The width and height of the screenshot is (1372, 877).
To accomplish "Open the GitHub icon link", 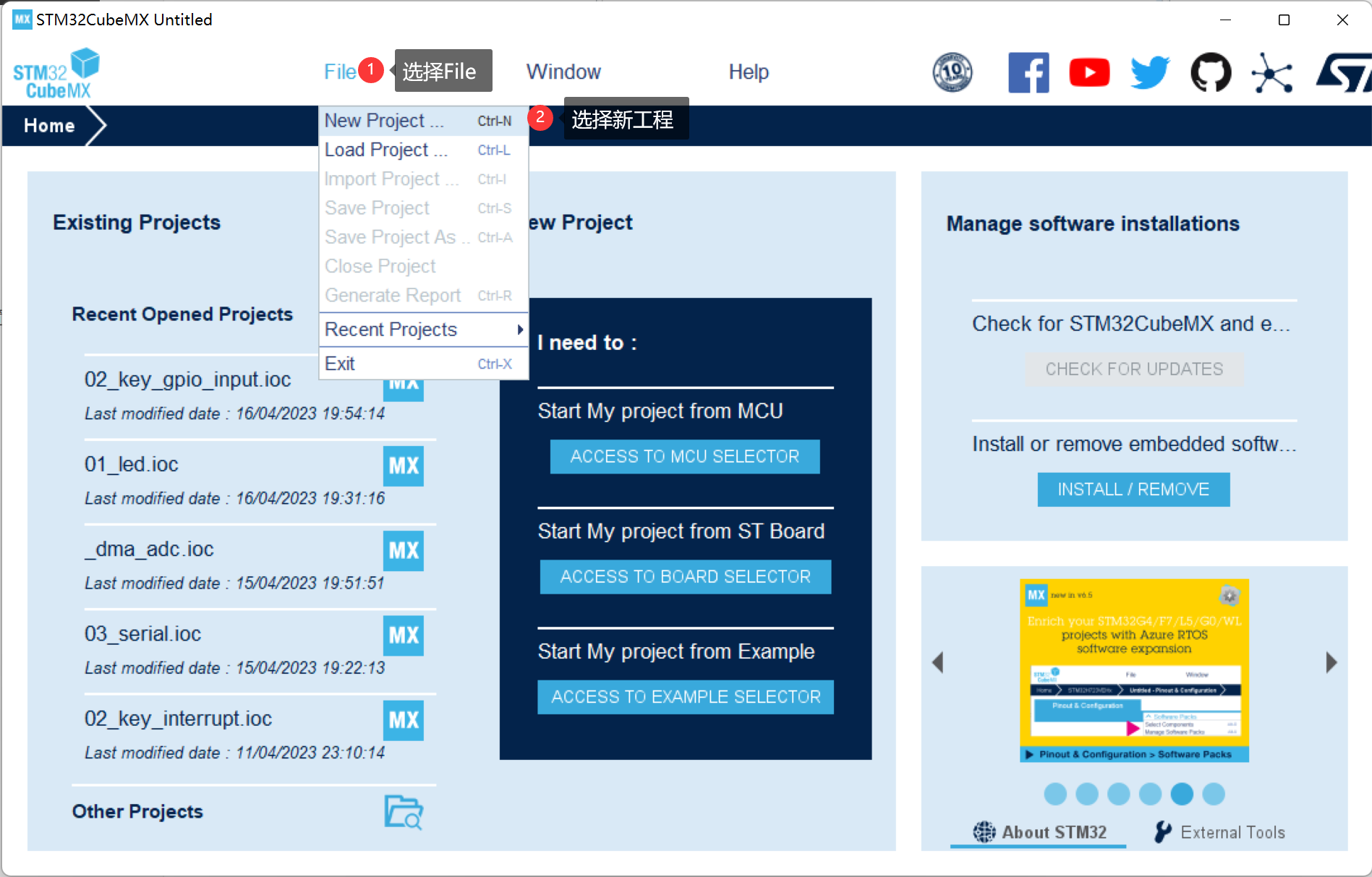I will tap(1211, 72).
